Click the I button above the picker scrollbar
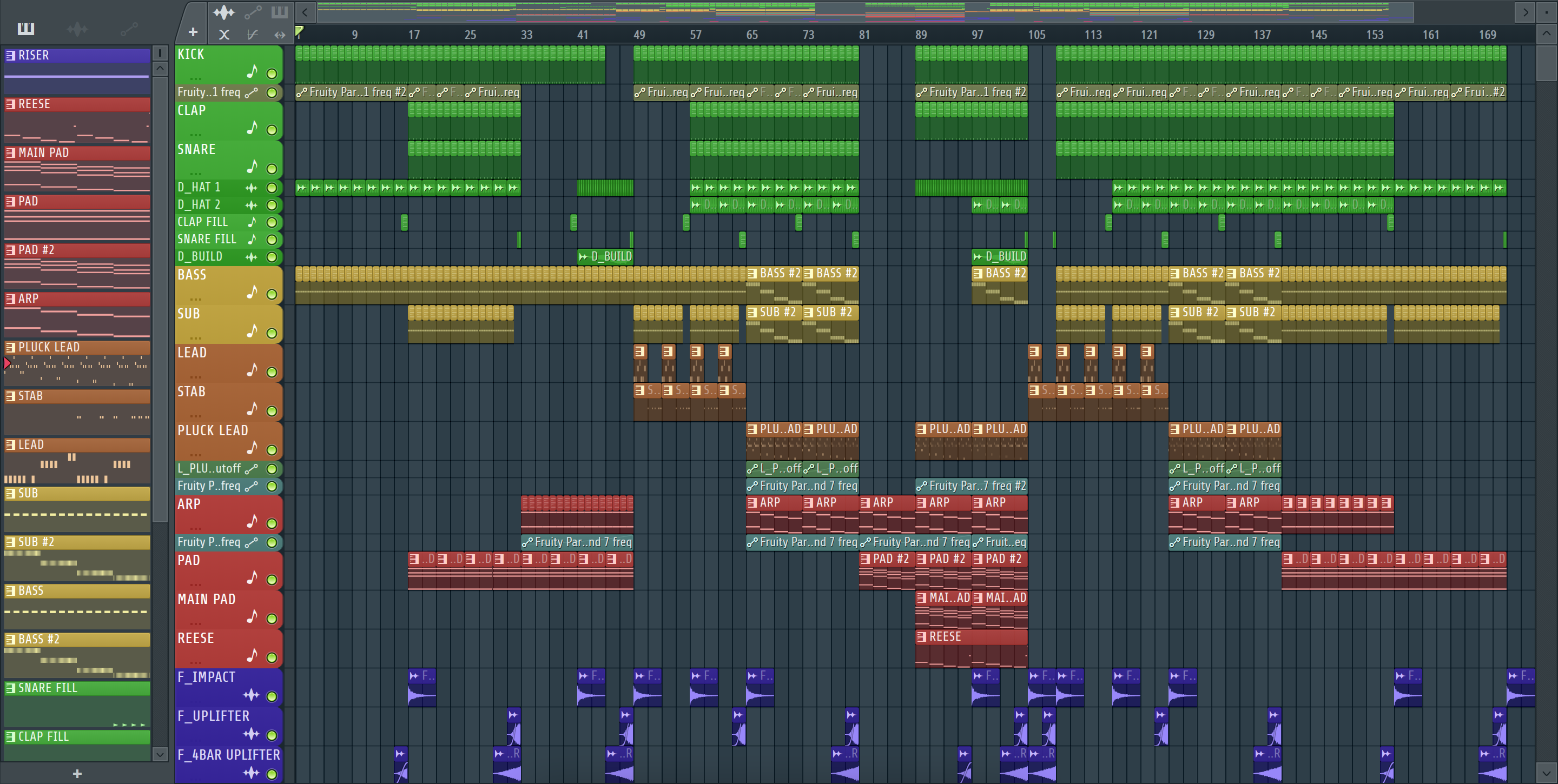This screenshot has height=784, width=1558. [160, 53]
